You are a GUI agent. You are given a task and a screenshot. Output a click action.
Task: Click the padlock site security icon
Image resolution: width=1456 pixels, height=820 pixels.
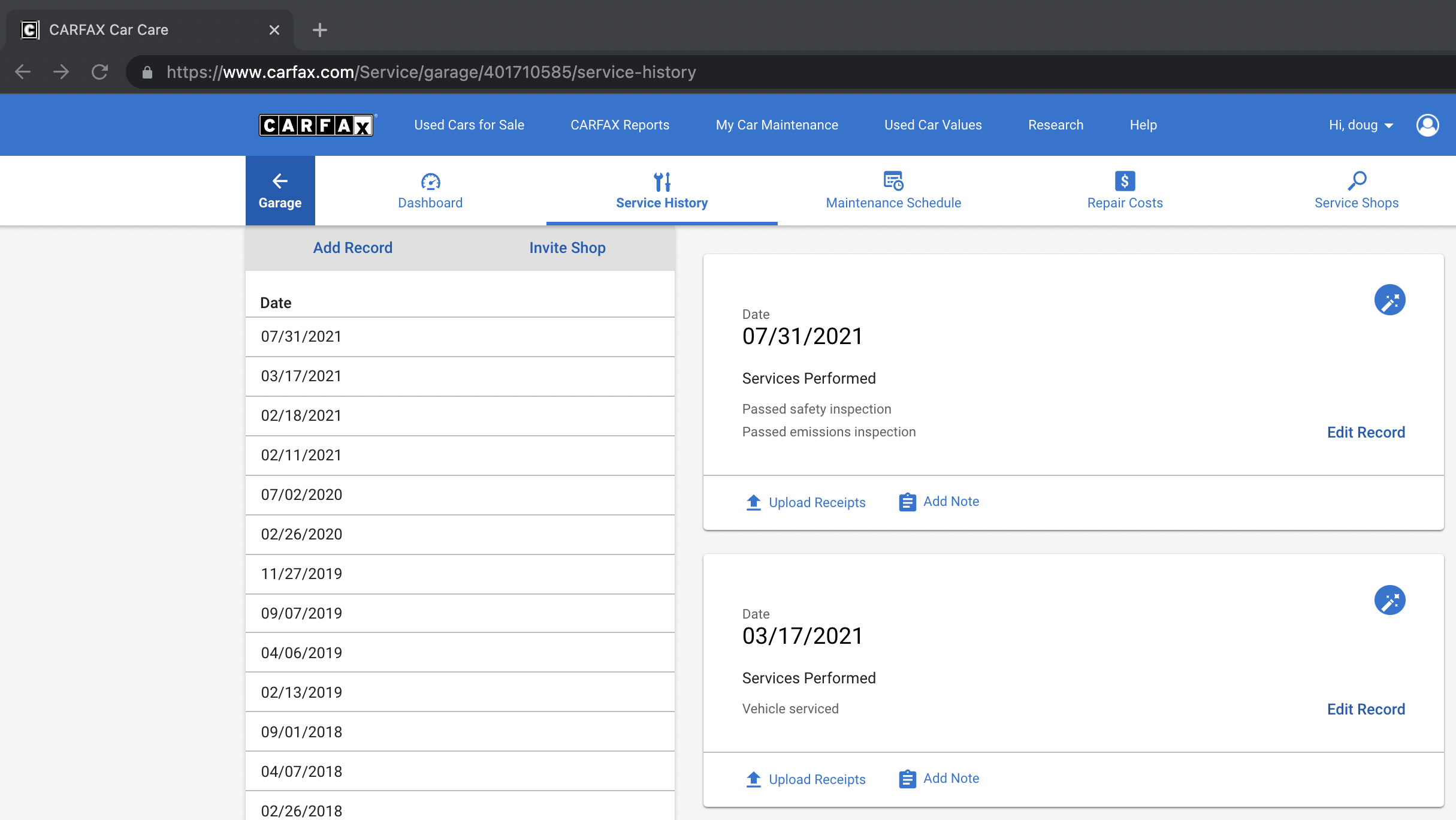pyautogui.click(x=147, y=73)
